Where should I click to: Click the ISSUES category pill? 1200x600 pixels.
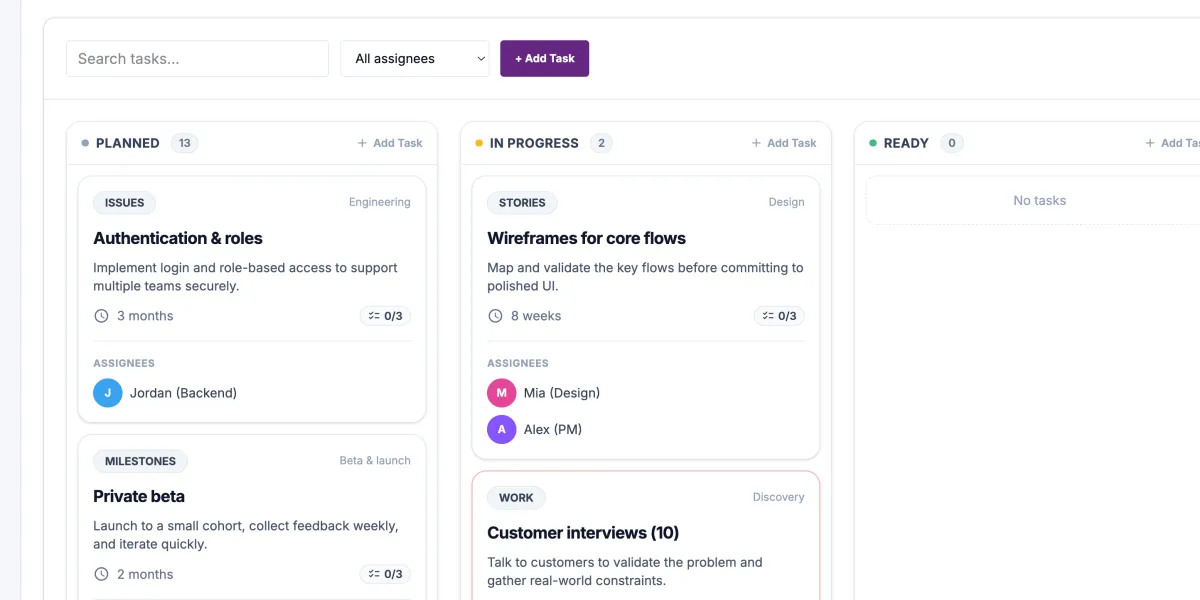(x=124, y=202)
